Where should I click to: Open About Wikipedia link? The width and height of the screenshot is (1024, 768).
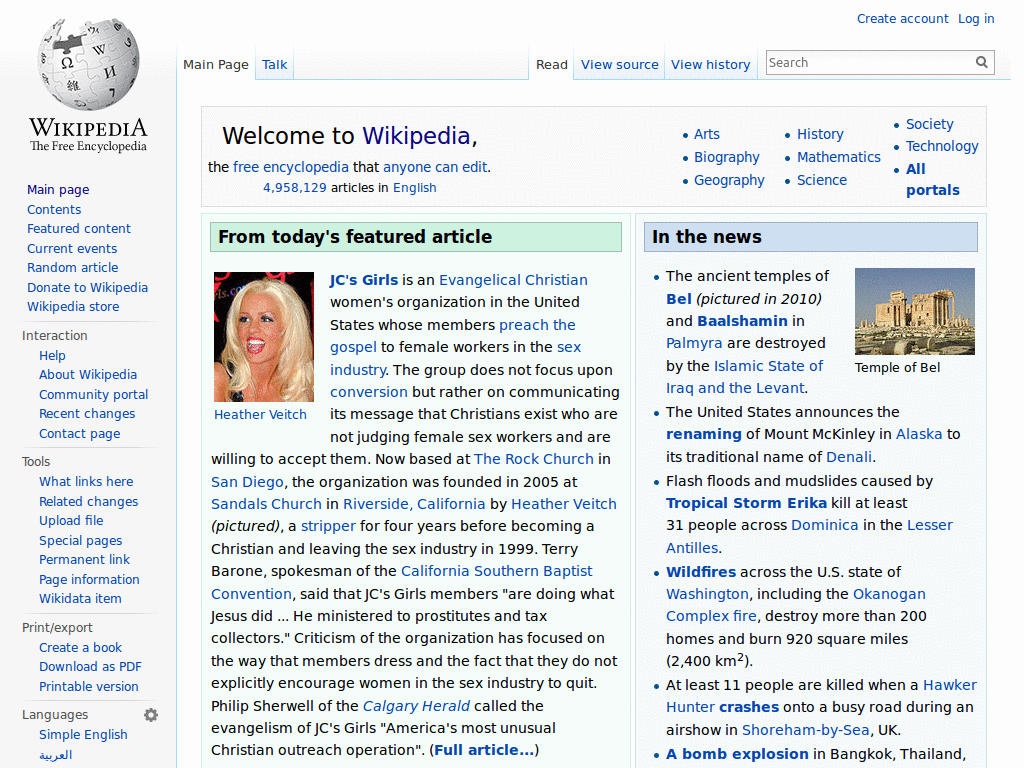pyautogui.click(x=88, y=375)
